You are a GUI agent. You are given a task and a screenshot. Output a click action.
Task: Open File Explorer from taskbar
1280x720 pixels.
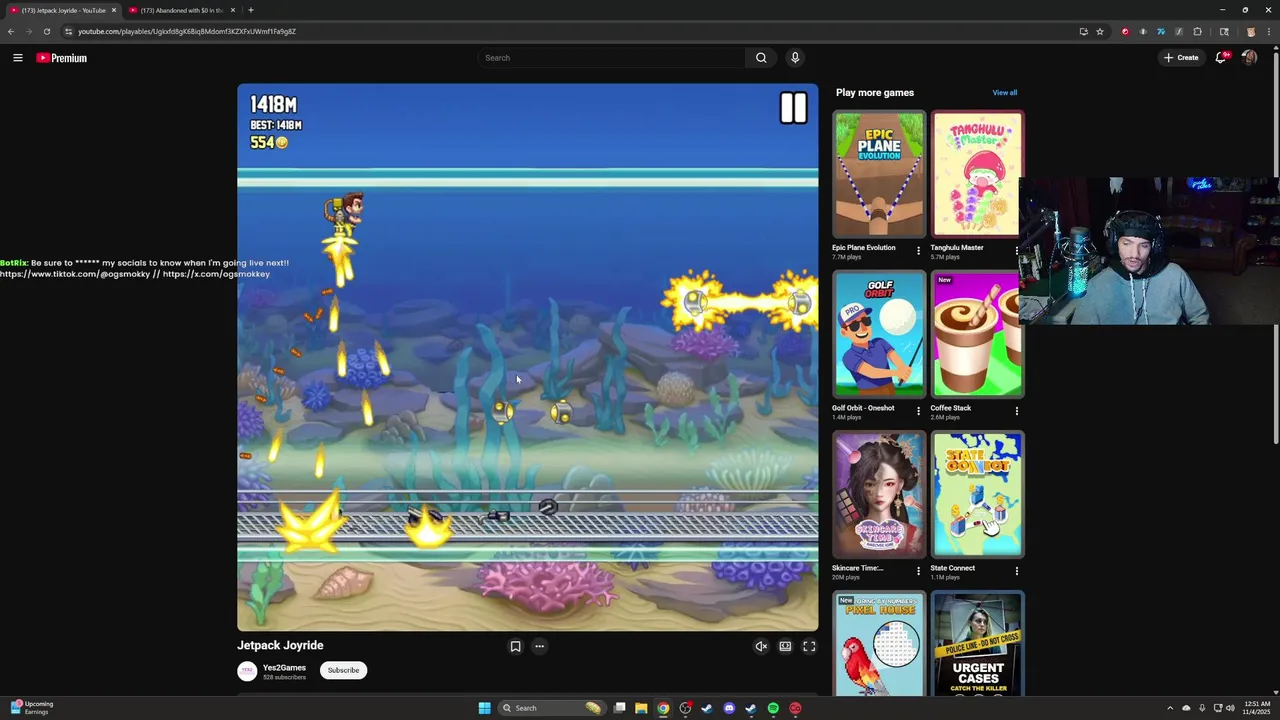(x=641, y=708)
